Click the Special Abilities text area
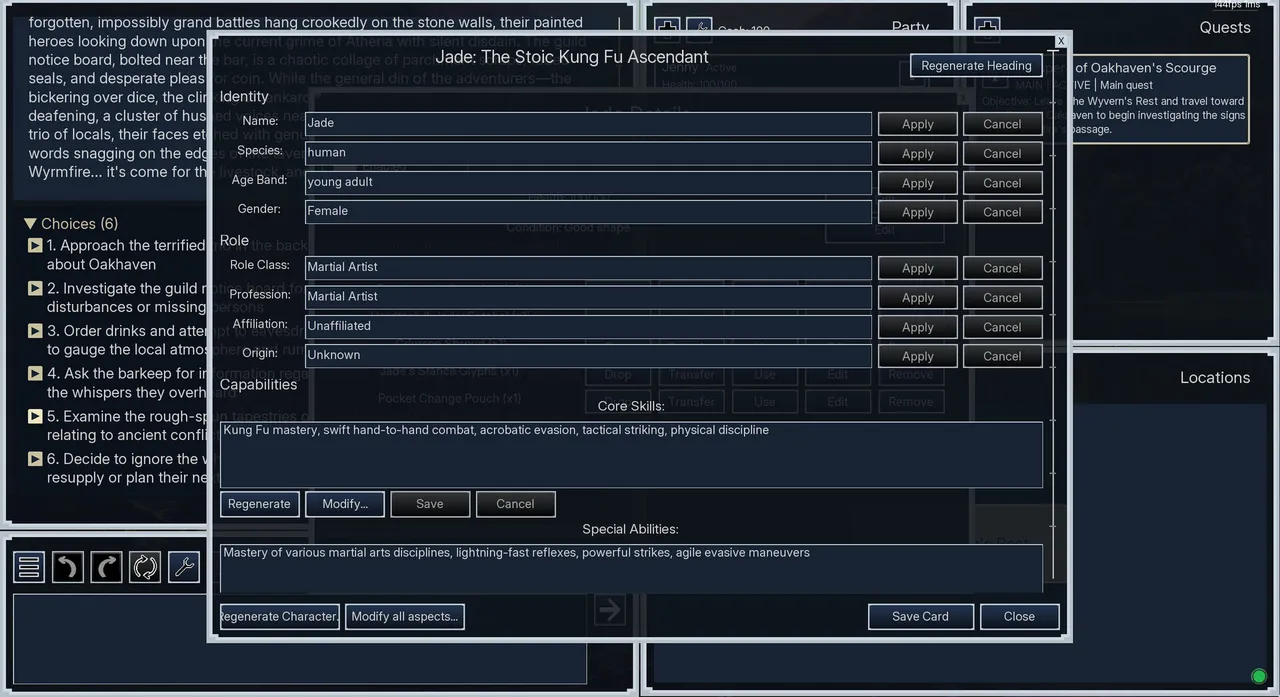This screenshot has height=697, width=1280. [x=631, y=568]
